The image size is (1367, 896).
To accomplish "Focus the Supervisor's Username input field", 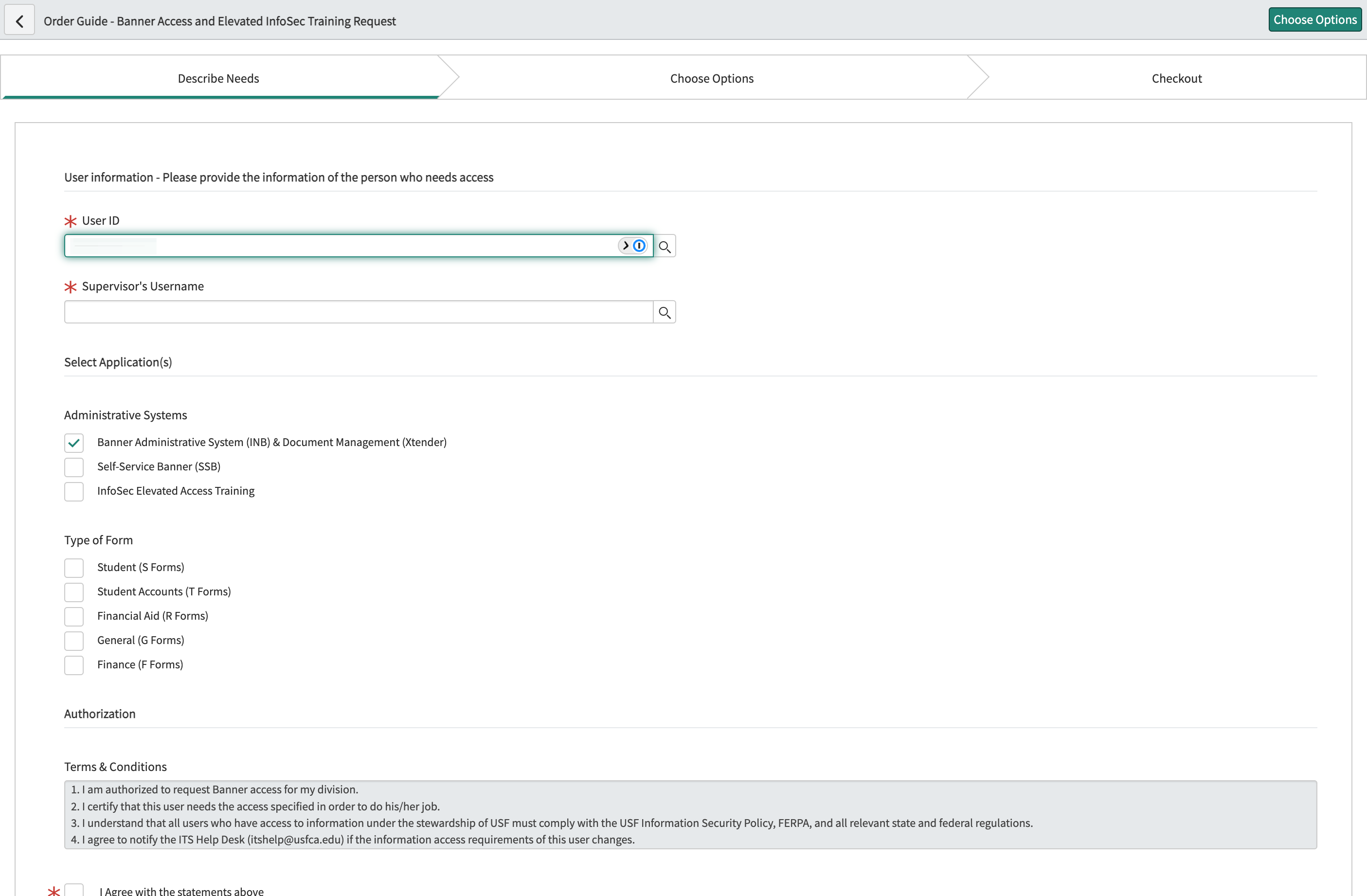I will (359, 312).
